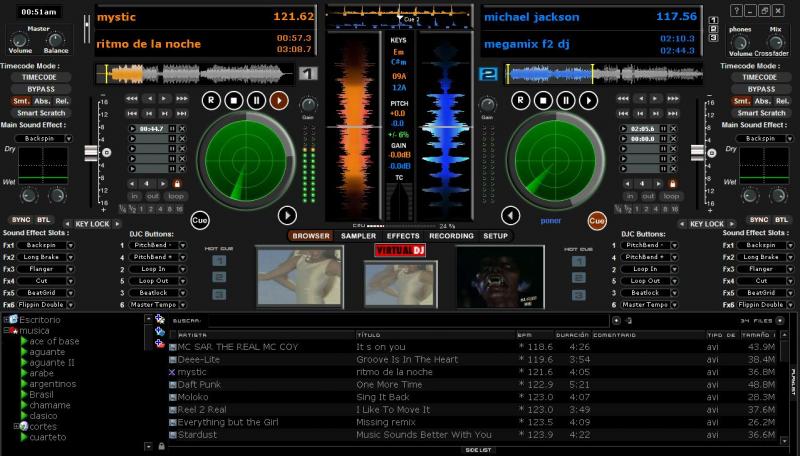800x456 pixels.
Task: Toggle left deck BTL button
Action: pyautogui.click(x=43, y=220)
